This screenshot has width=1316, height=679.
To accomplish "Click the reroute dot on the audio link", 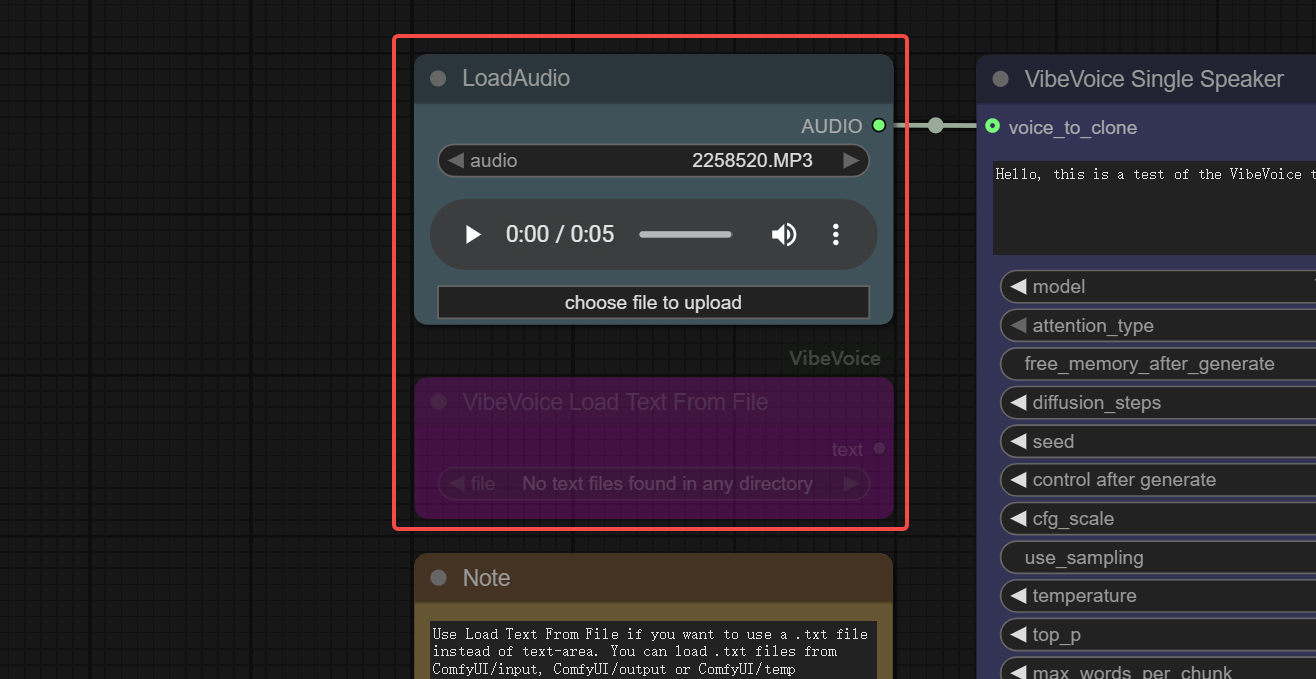I will tap(935, 125).
